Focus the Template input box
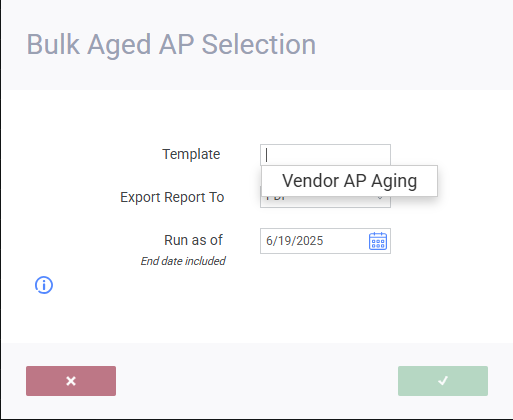513x420 pixels. click(325, 155)
